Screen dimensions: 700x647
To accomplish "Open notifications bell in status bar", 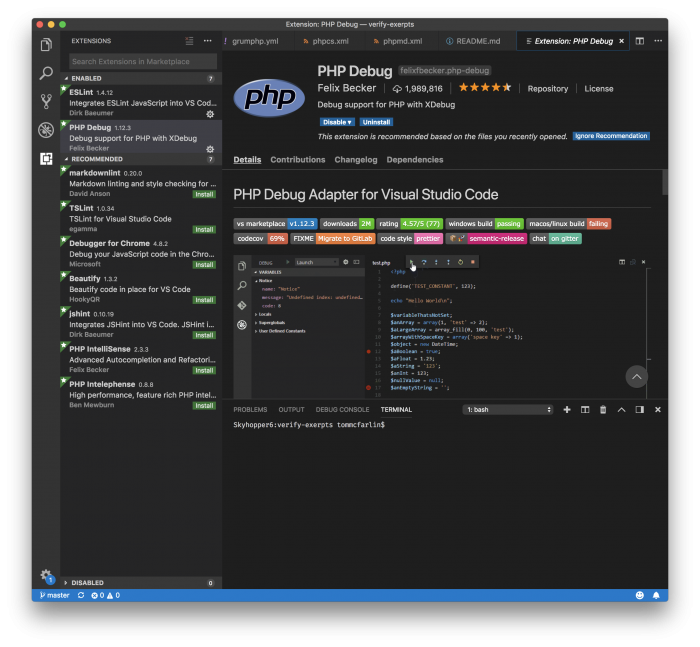I will pos(656,595).
